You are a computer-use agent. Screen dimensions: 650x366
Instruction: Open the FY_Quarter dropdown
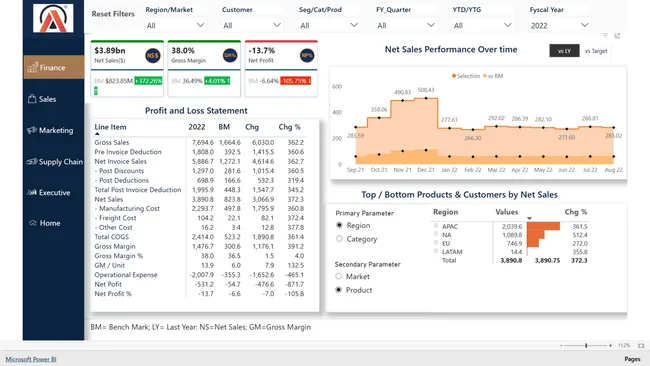[406, 25]
